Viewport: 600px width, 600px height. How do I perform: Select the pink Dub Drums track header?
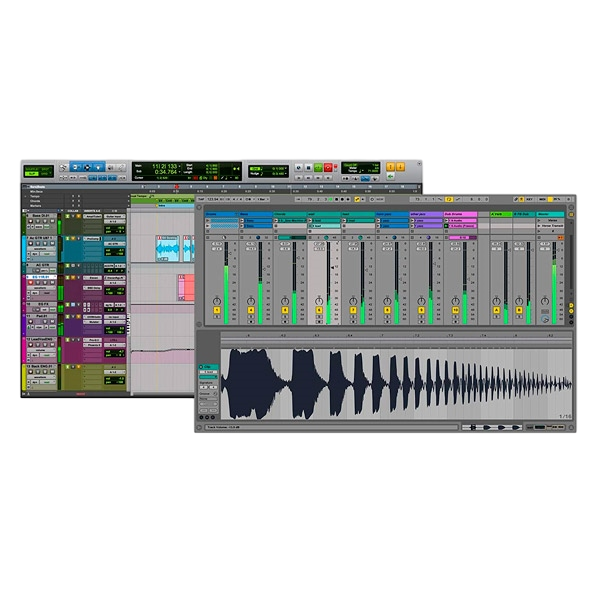click(x=457, y=214)
